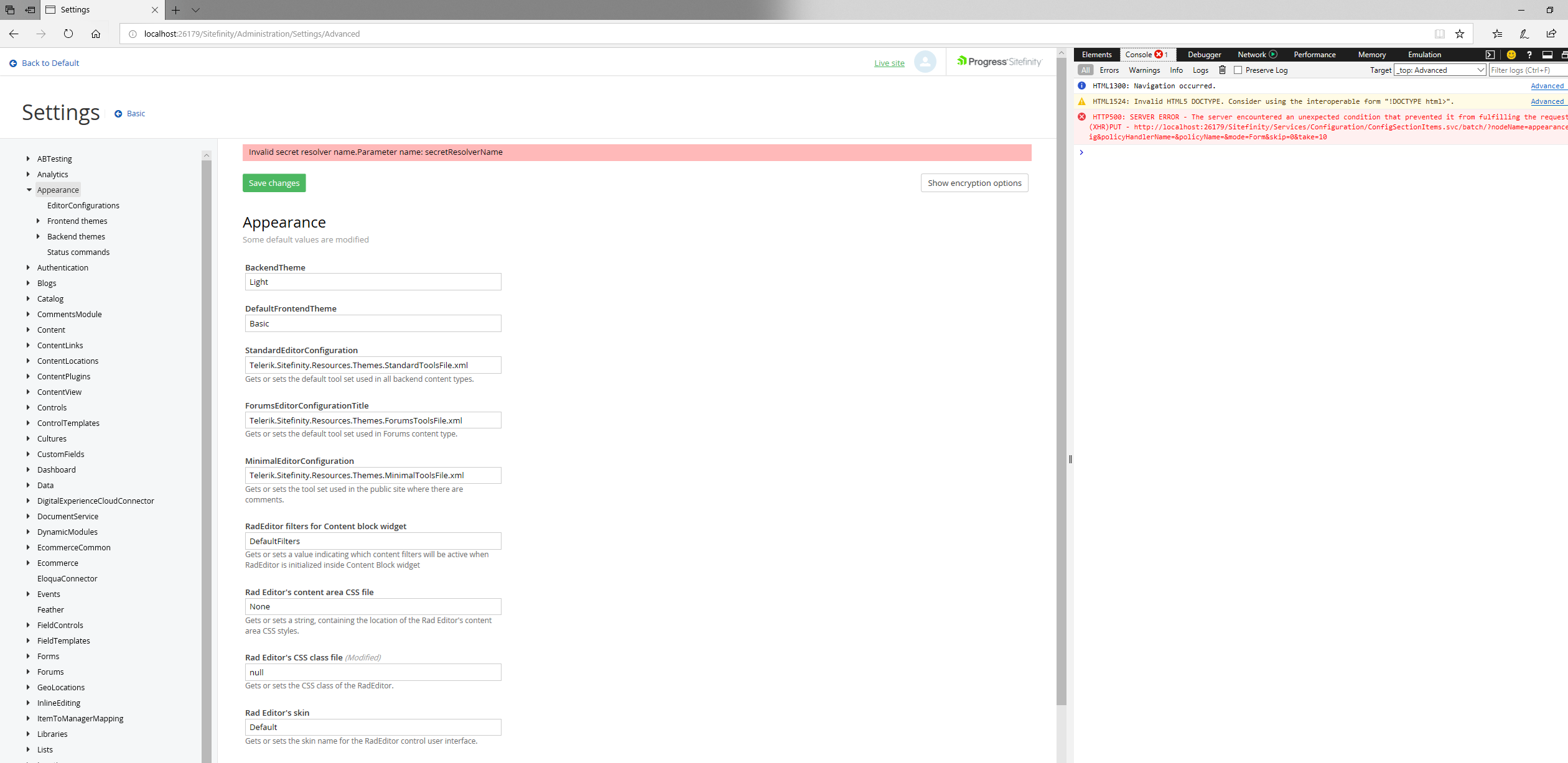Open favorites hub icon

[x=1497, y=34]
